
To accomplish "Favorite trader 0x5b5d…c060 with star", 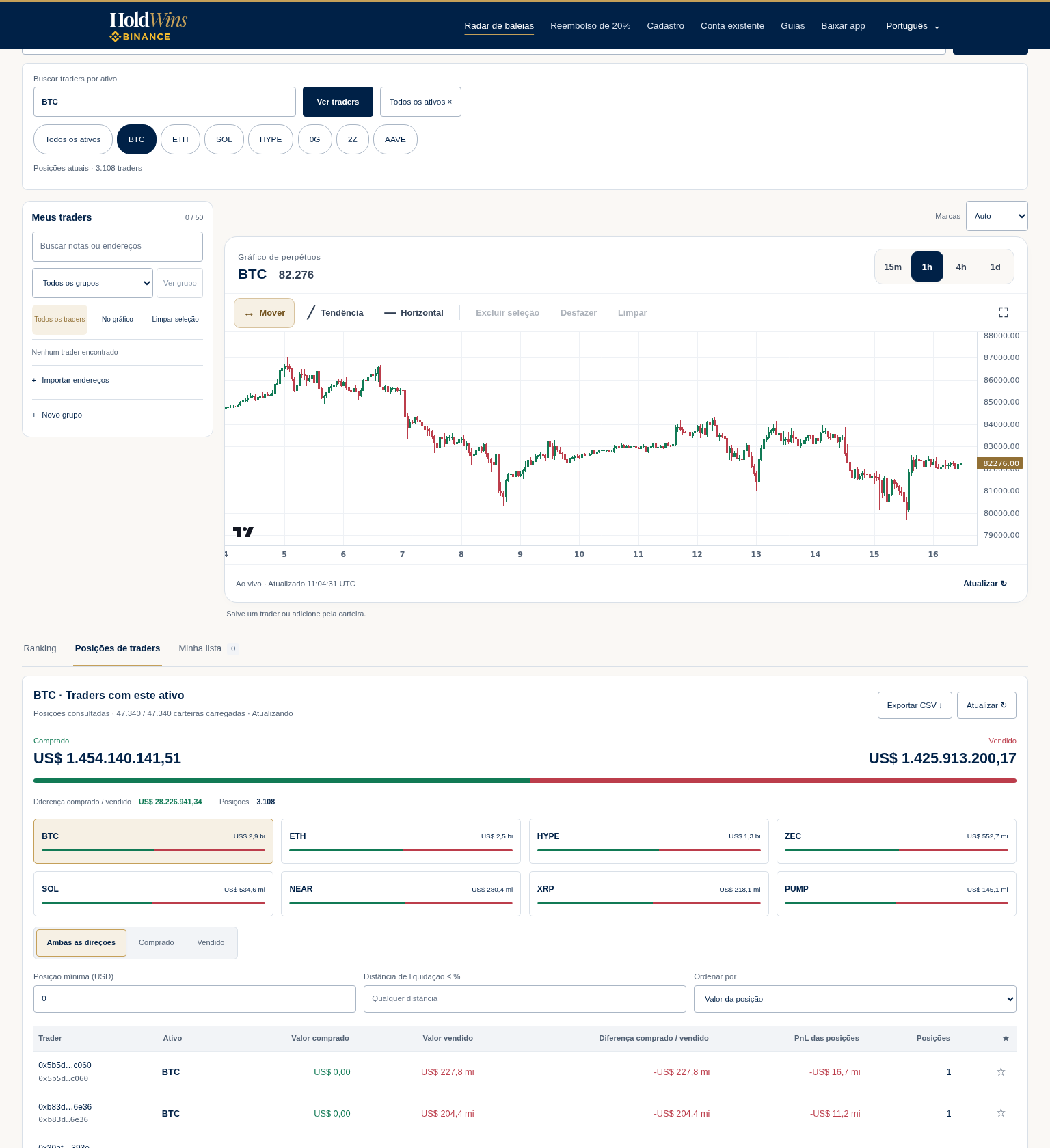I will (x=1001, y=1071).
